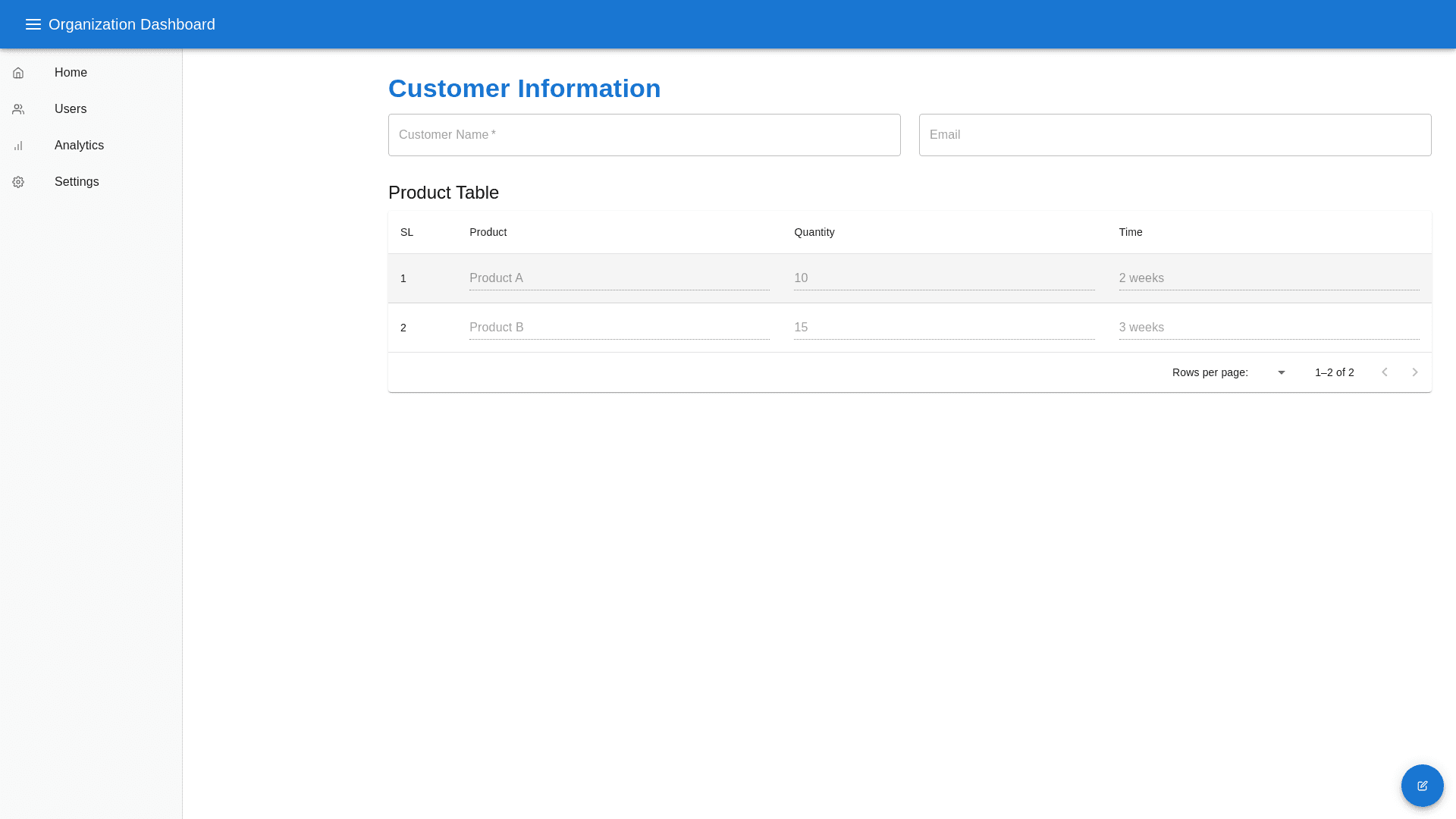1456x819 pixels.
Task: Go to previous table page arrow
Action: [x=1385, y=372]
